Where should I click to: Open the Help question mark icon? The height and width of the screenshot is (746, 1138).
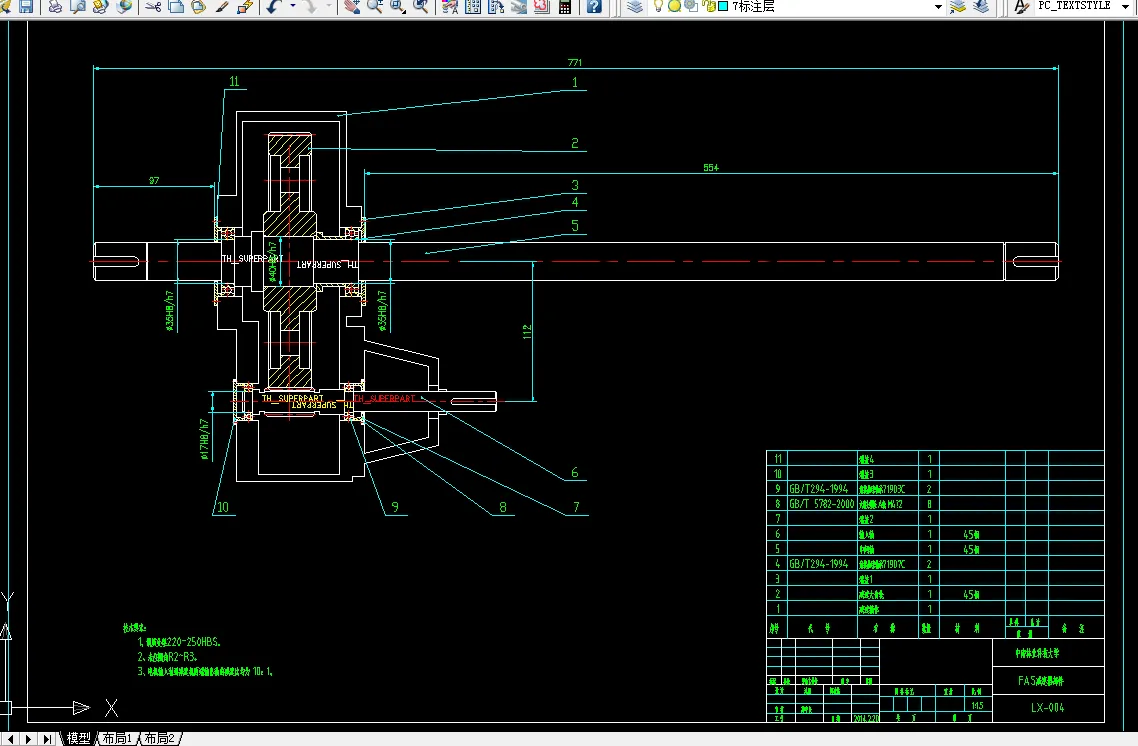pos(594,7)
